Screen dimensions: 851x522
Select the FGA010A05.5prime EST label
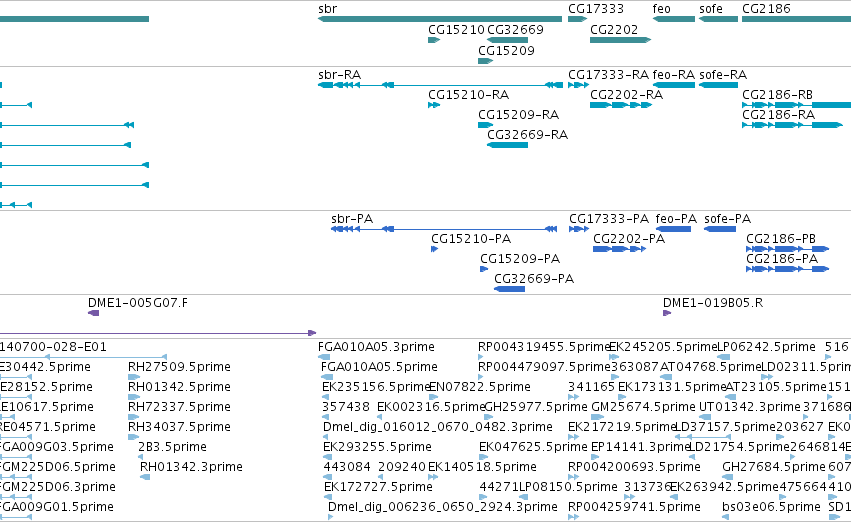[379, 367]
